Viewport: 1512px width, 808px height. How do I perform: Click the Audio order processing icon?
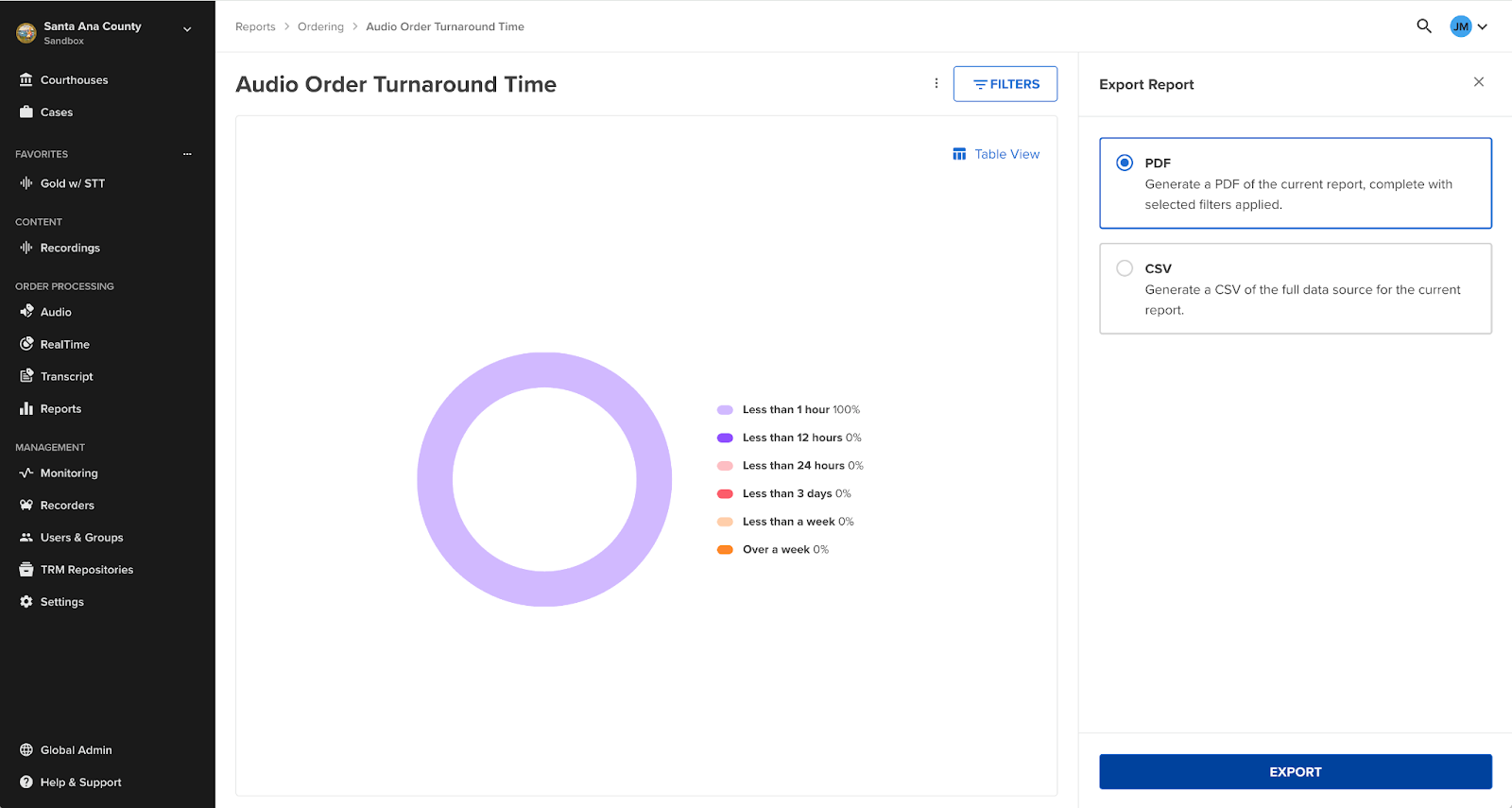26,312
